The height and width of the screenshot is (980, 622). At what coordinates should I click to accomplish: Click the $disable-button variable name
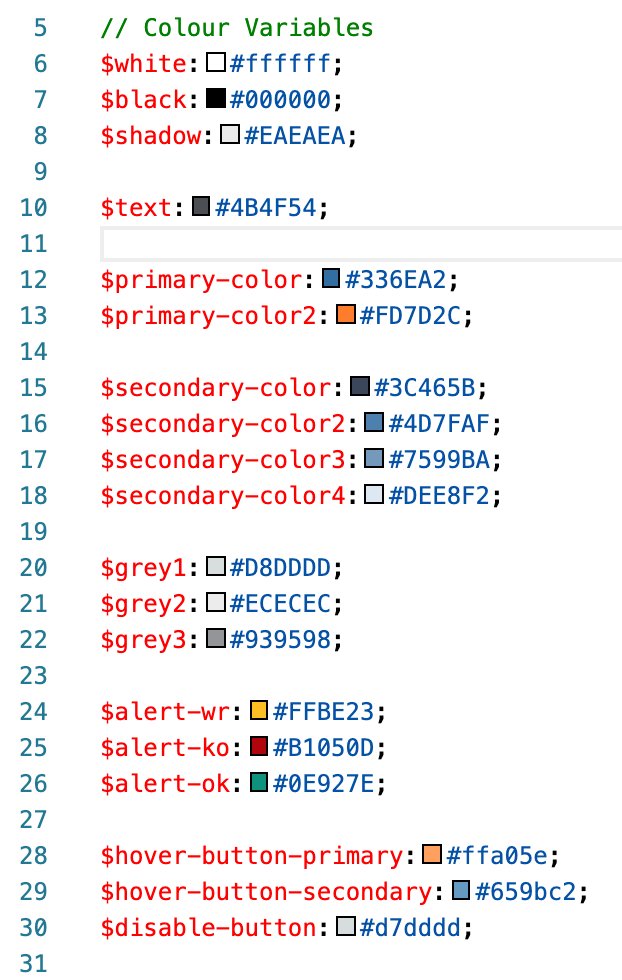209,928
